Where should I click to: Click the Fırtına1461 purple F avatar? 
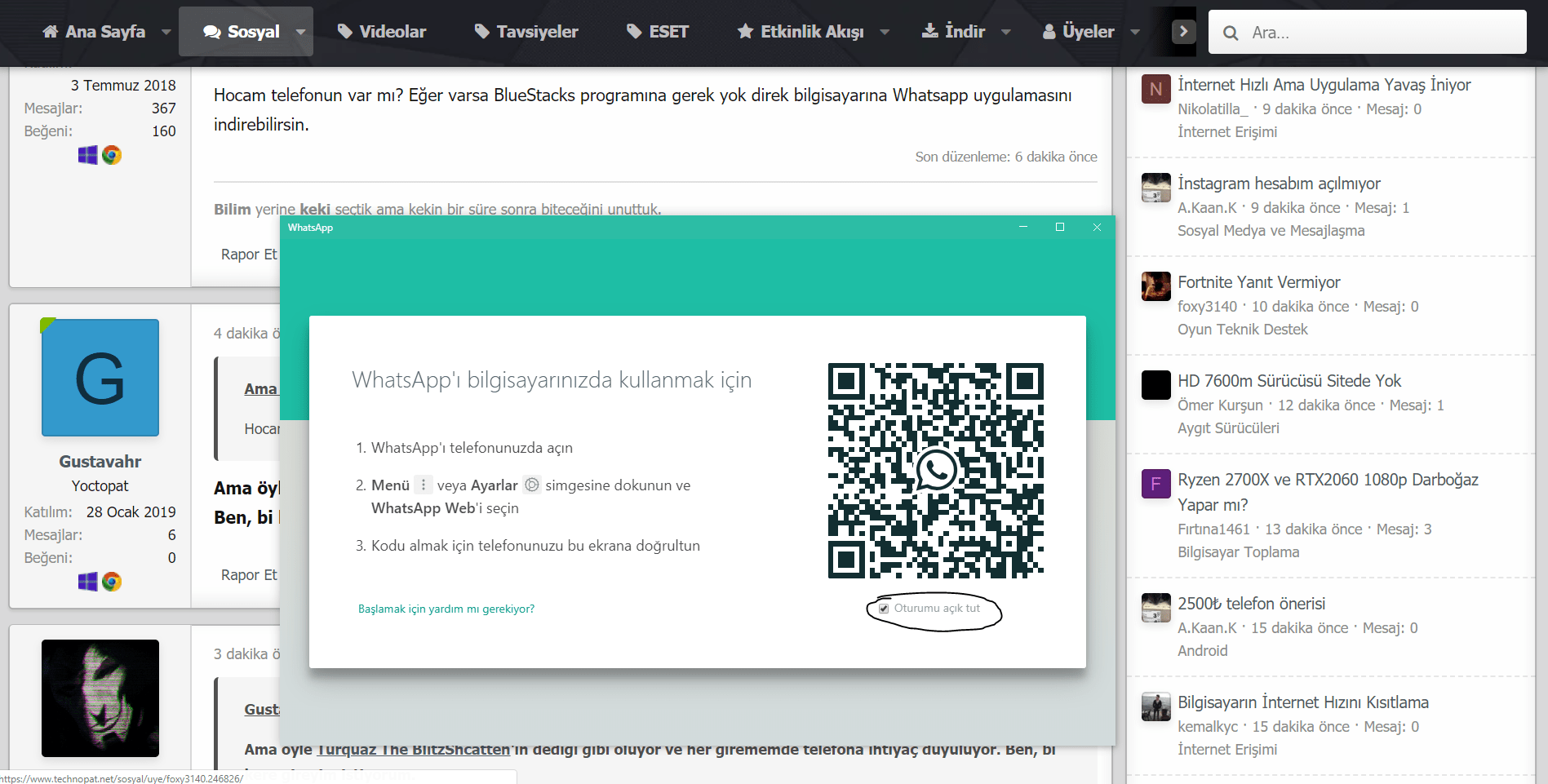tap(1155, 484)
